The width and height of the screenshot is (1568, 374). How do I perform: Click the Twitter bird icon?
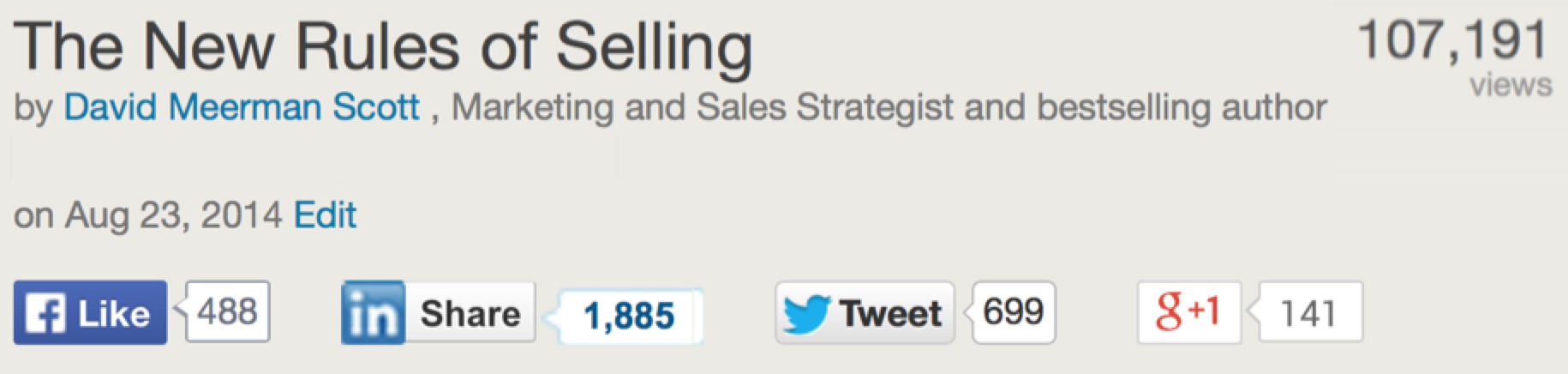pyautogui.click(x=805, y=313)
